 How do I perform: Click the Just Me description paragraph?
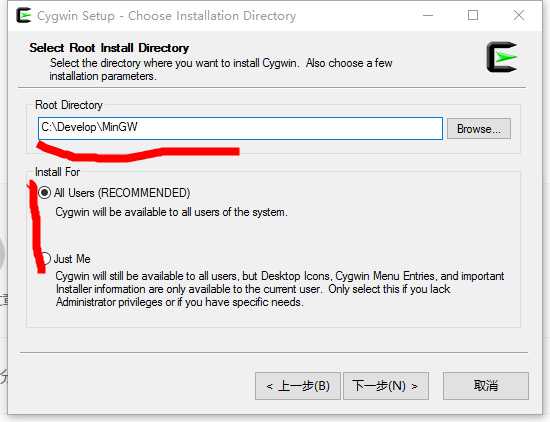click(280, 289)
